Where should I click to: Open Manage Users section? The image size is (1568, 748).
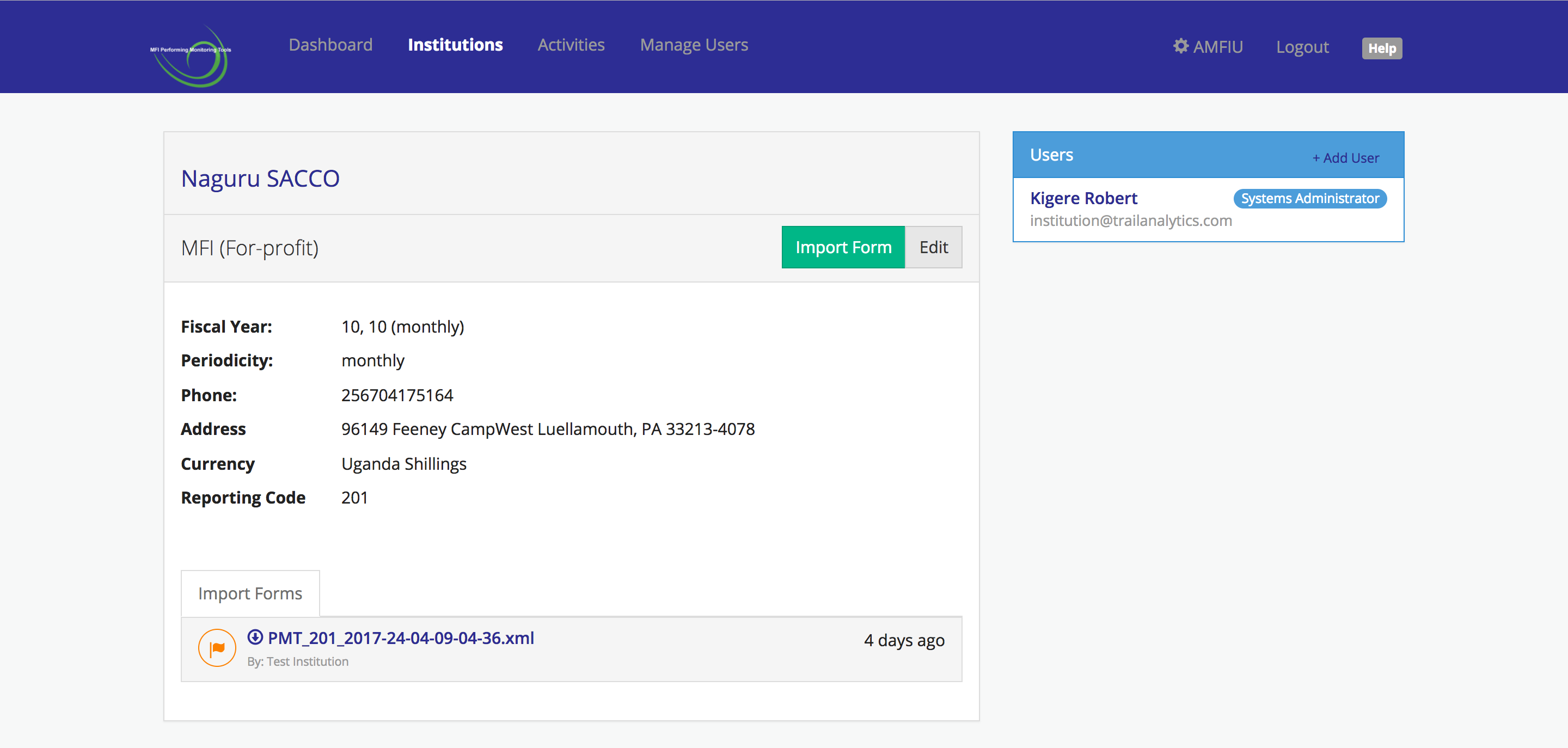point(693,45)
